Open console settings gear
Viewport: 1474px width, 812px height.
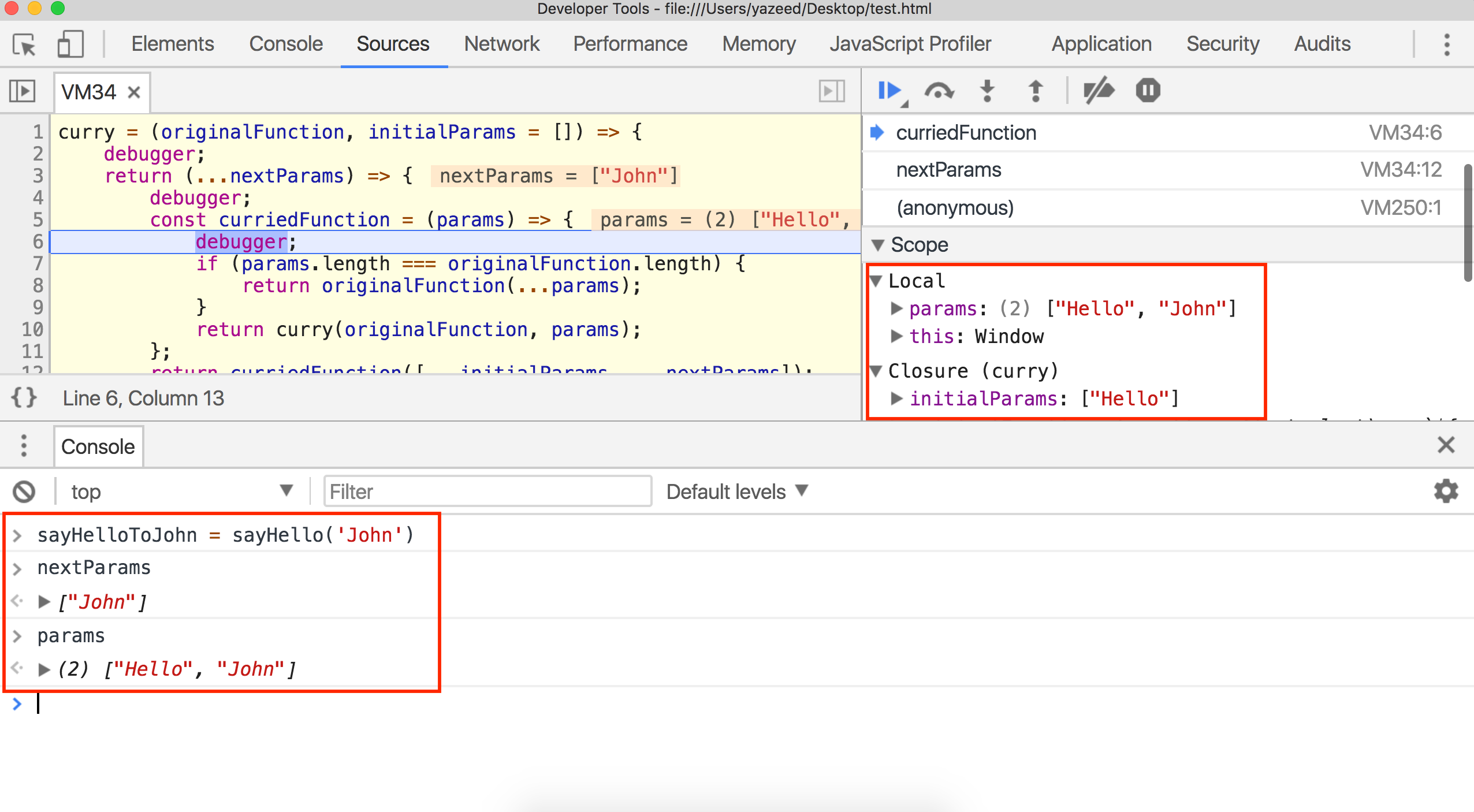pos(1447,491)
